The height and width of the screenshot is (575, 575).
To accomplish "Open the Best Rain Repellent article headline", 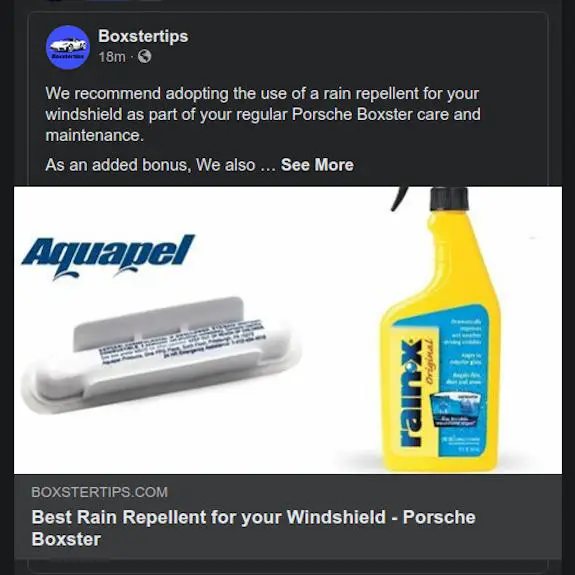I will point(253,528).
